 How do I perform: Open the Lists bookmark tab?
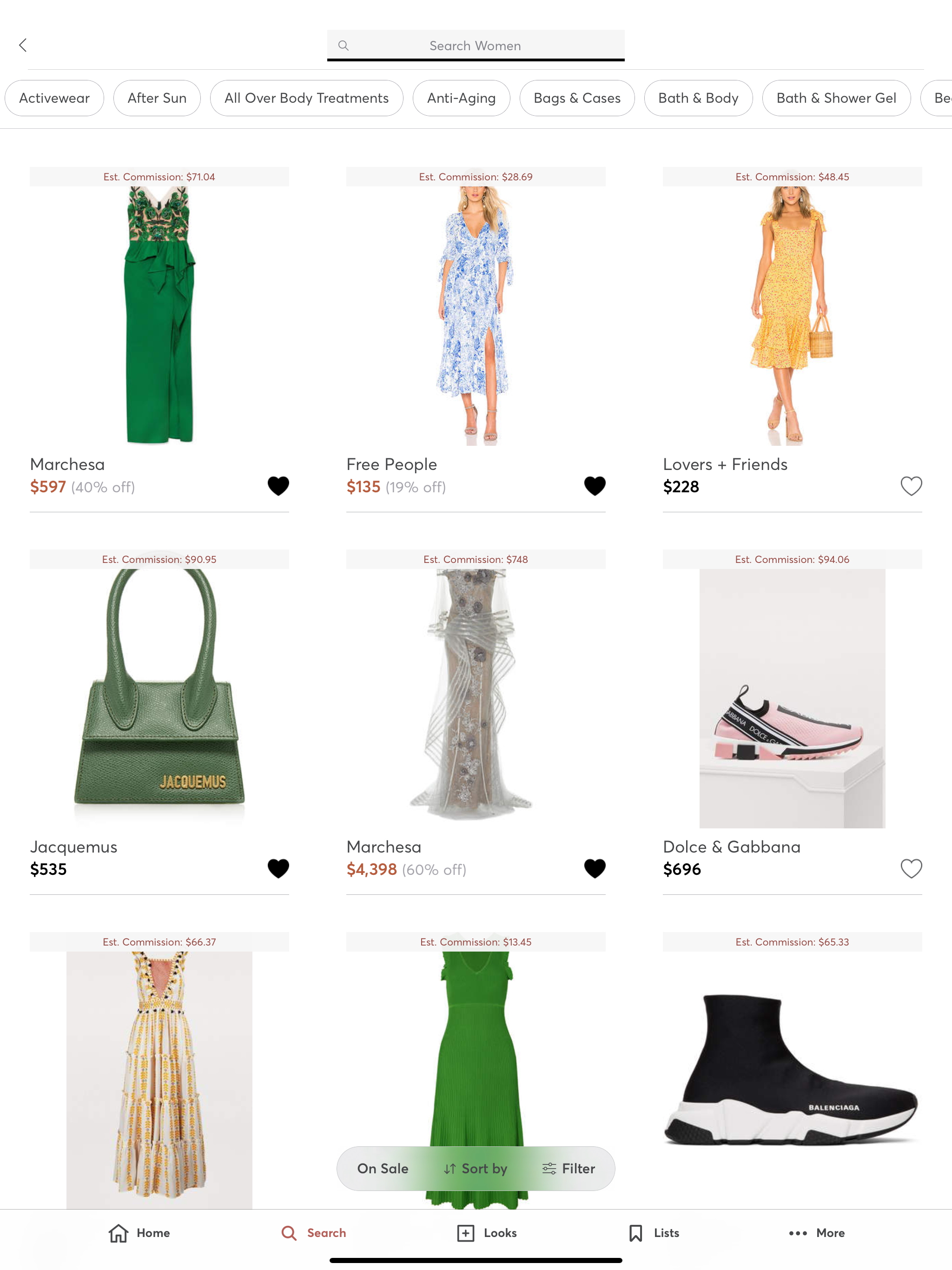[x=654, y=1233]
